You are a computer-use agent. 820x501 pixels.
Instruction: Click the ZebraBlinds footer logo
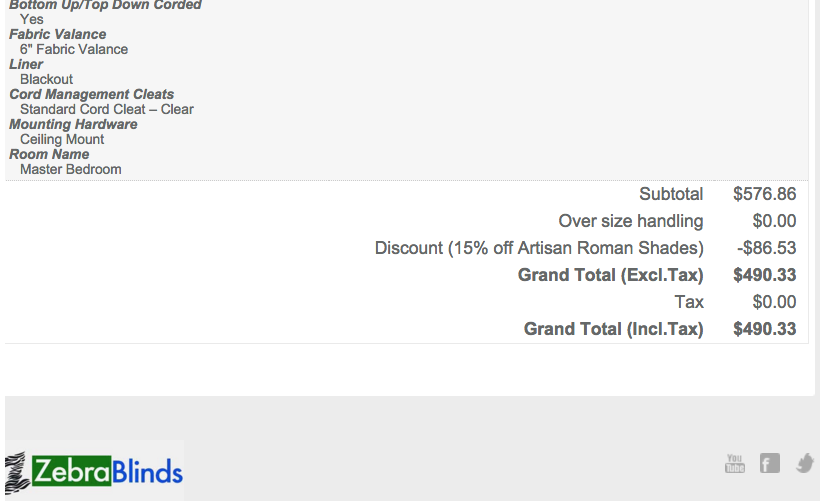coord(95,471)
